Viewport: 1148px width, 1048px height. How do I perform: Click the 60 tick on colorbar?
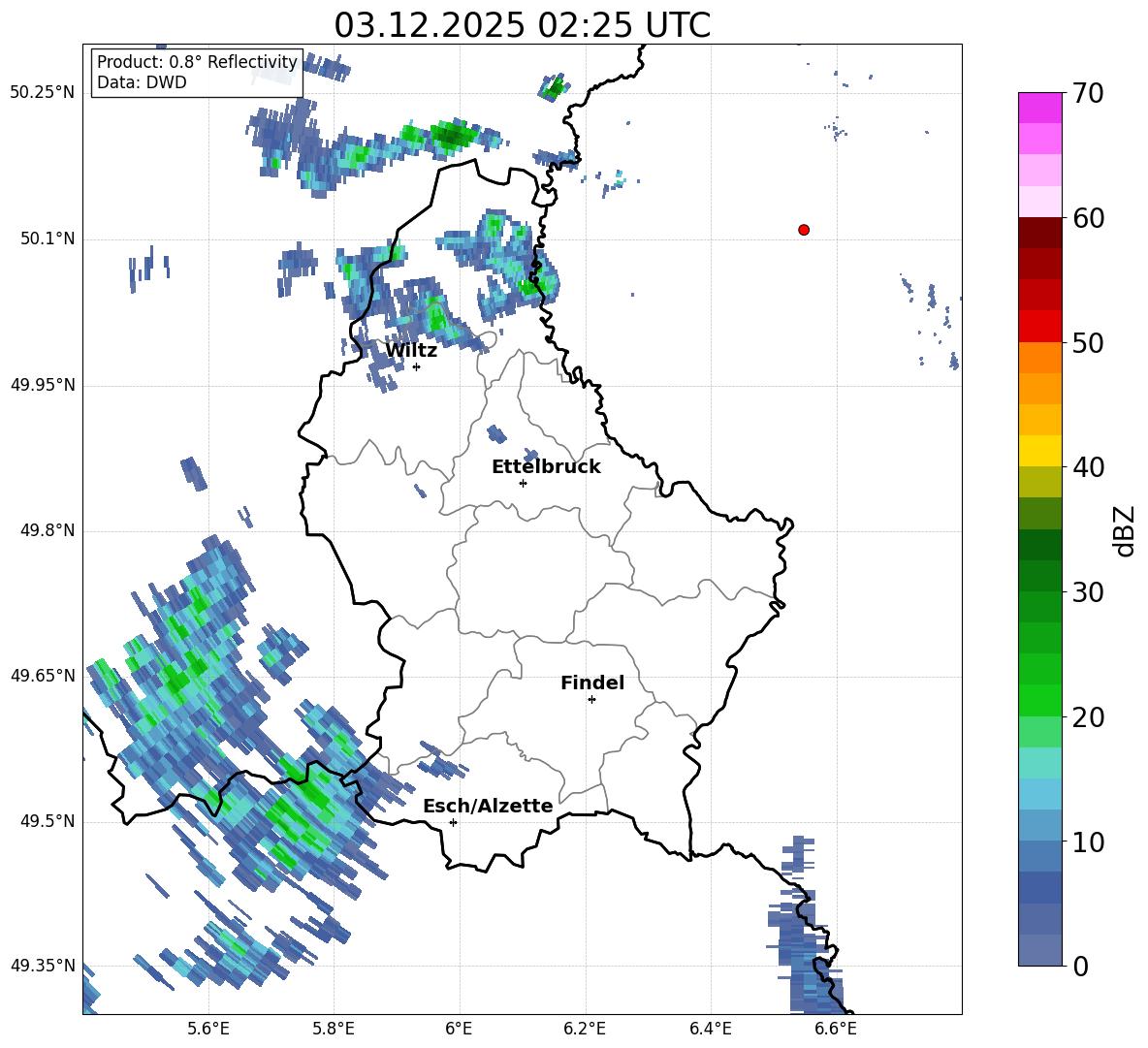pyautogui.click(x=1088, y=218)
